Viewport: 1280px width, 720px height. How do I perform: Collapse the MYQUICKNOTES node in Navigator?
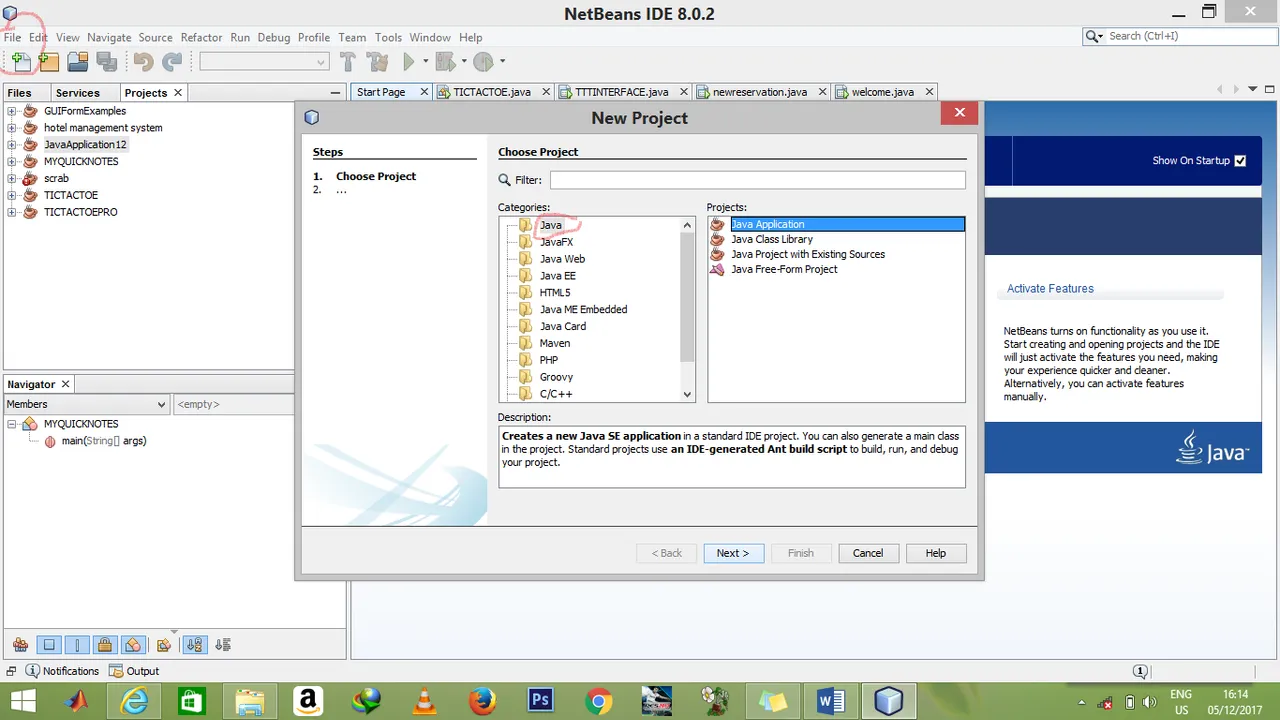click(x=11, y=424)
